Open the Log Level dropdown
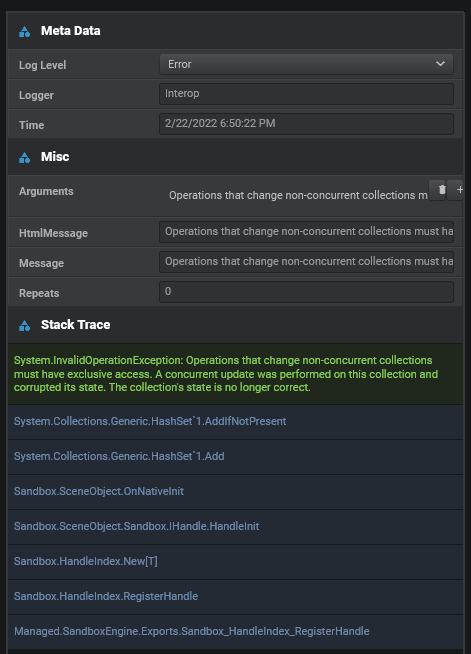 pyautogui.click(x=306, y=64)
